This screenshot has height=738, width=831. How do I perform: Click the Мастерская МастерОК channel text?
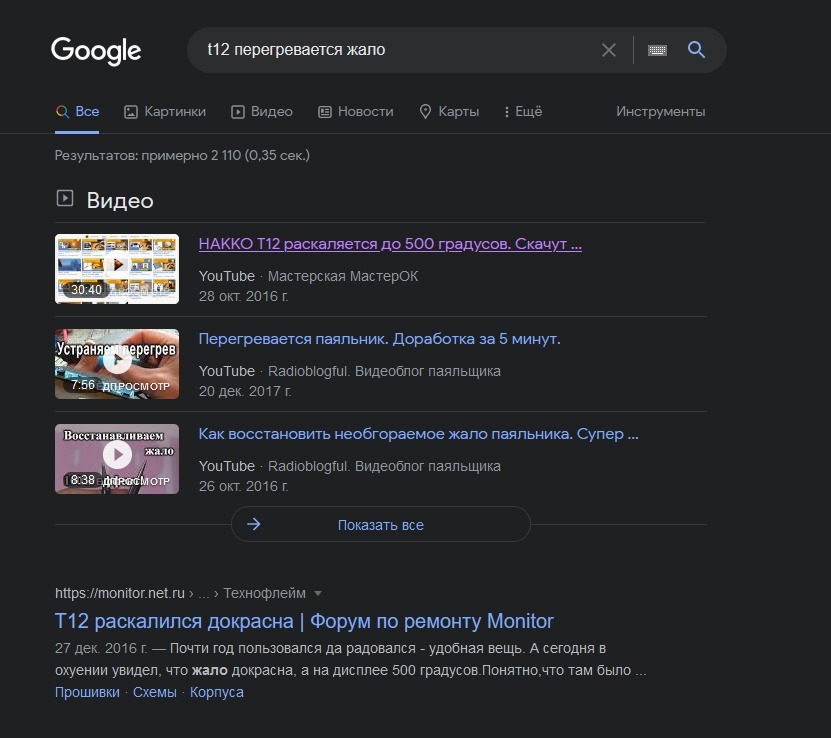[343, 276]
